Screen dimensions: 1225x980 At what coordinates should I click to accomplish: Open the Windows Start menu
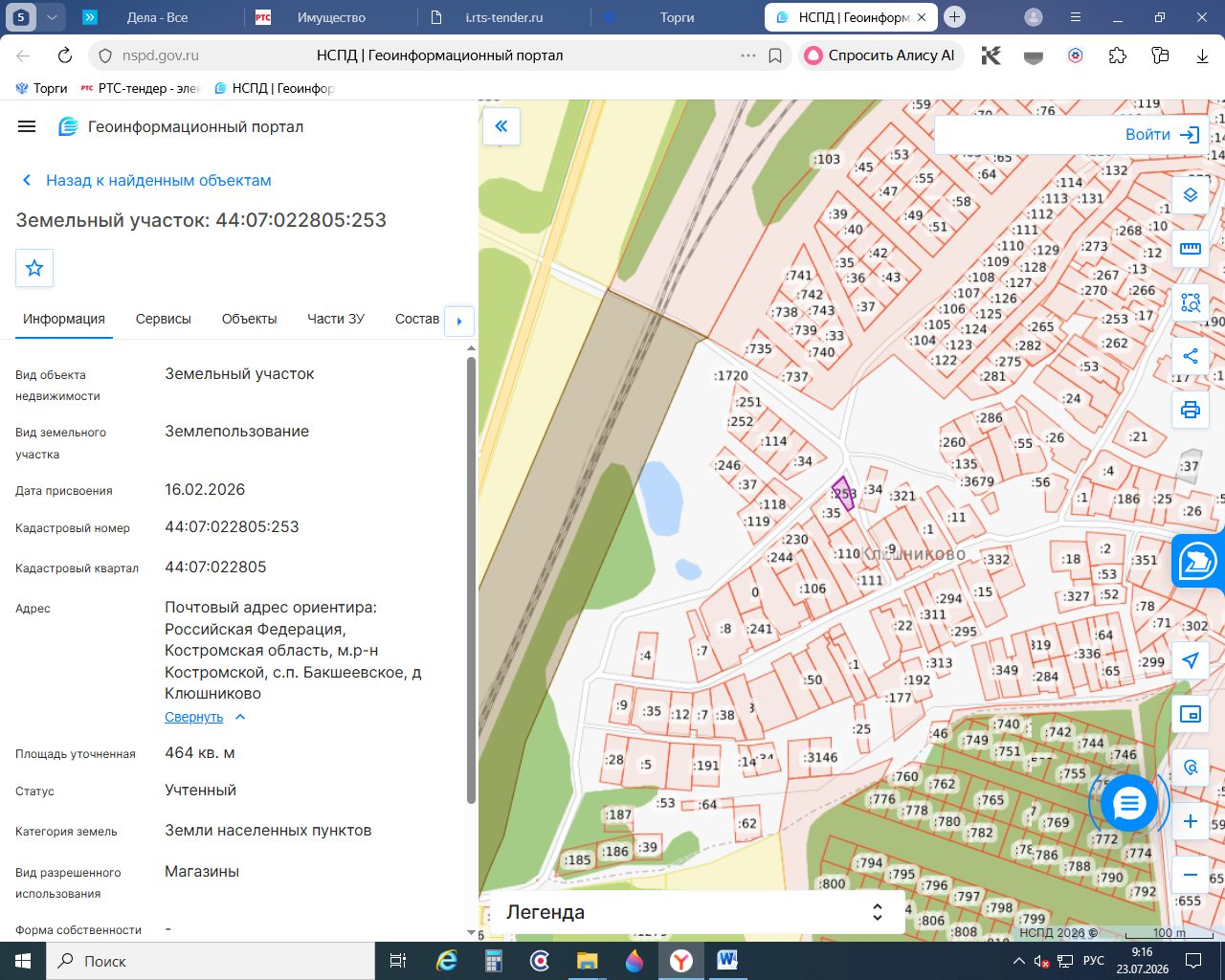(x=23, y=961)
